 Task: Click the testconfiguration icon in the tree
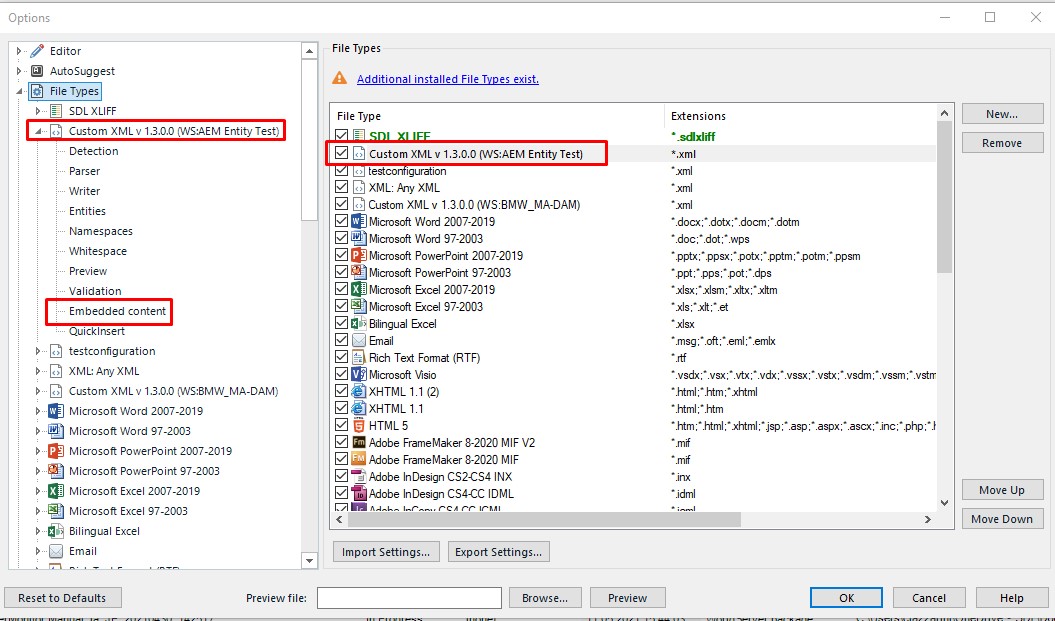tap(56, 351)
